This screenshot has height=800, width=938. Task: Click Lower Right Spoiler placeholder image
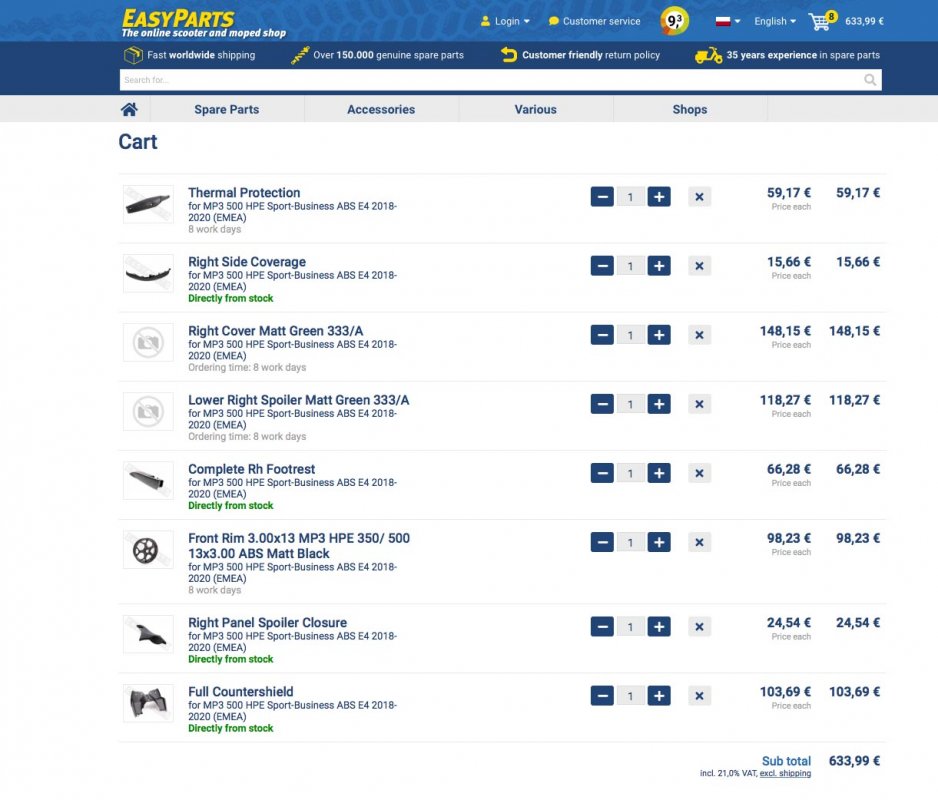click(x=148, y=412)
